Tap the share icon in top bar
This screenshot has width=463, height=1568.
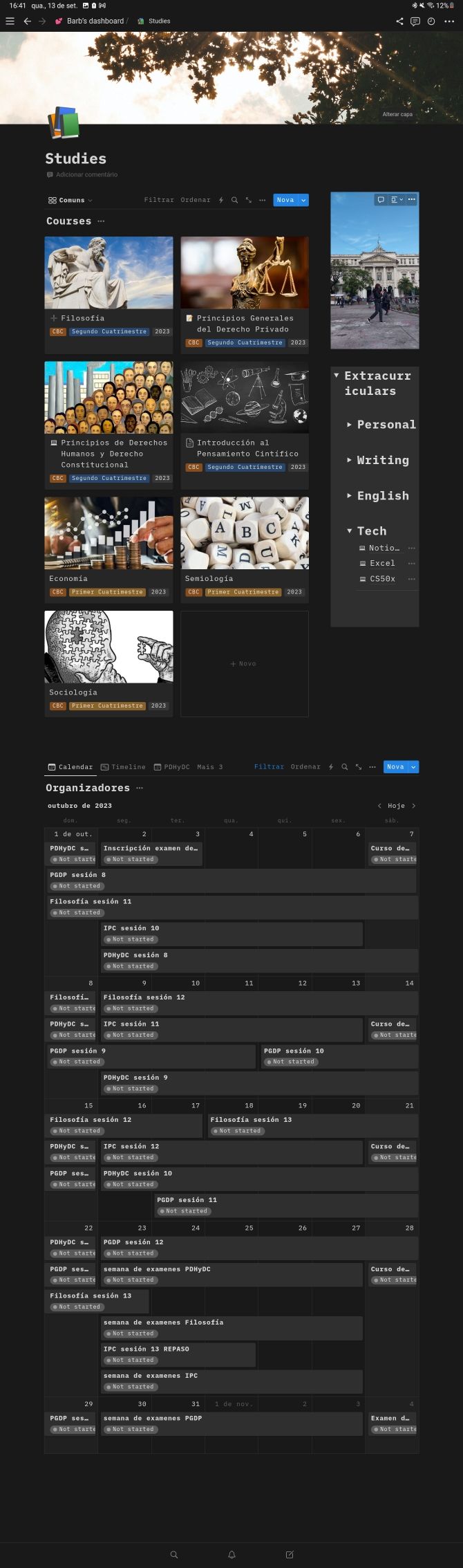pyautogui.click(x=399, y=21)
